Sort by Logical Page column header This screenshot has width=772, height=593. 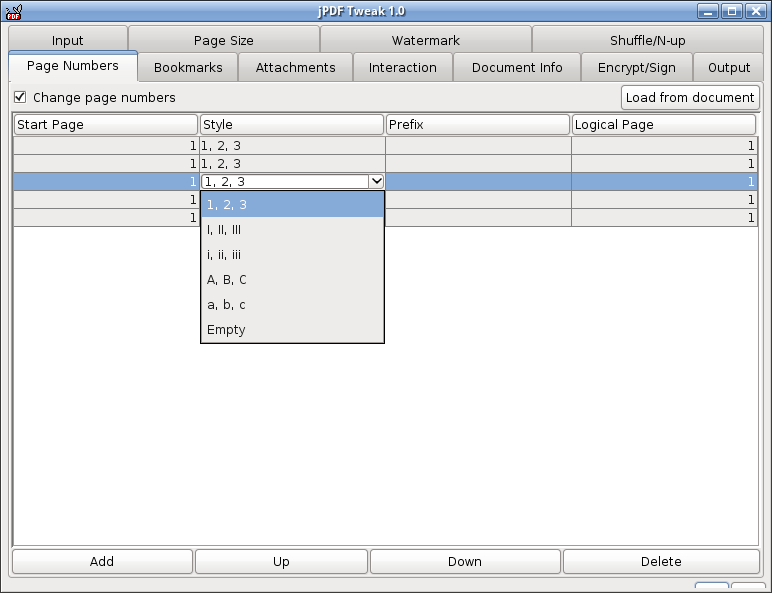[x=664, y=125]
